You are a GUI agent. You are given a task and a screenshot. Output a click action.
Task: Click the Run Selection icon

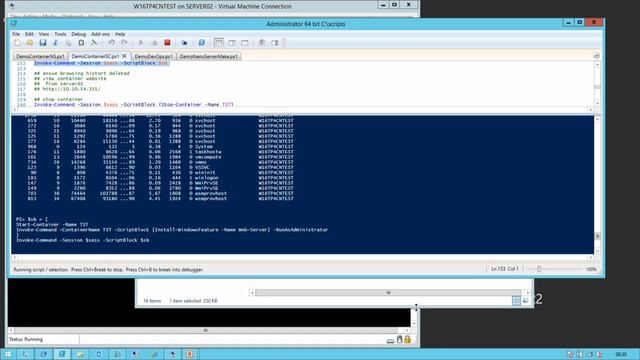tap(154, 43)
